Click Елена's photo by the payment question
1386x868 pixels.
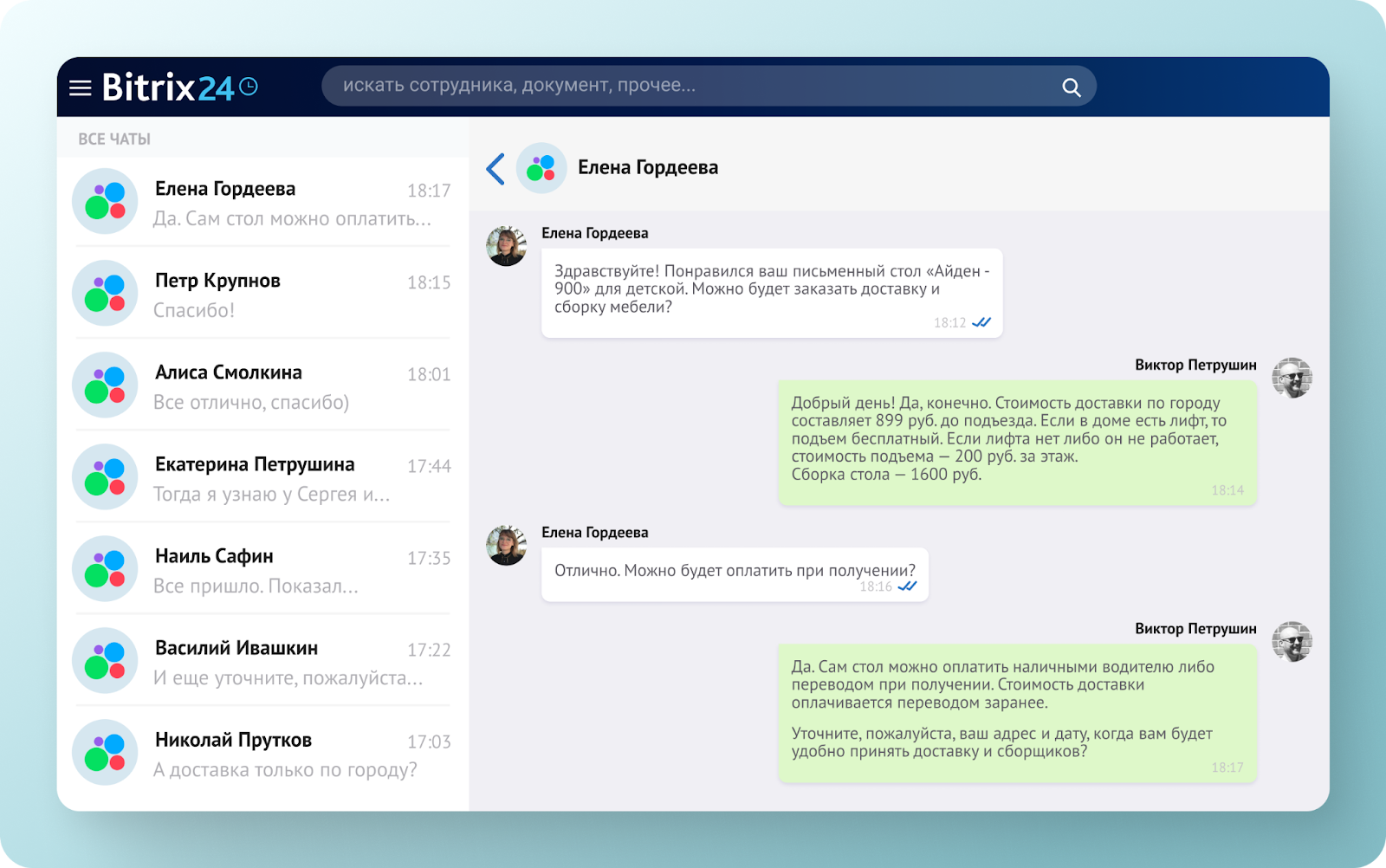pyautogui.click(x=507, y=545)
